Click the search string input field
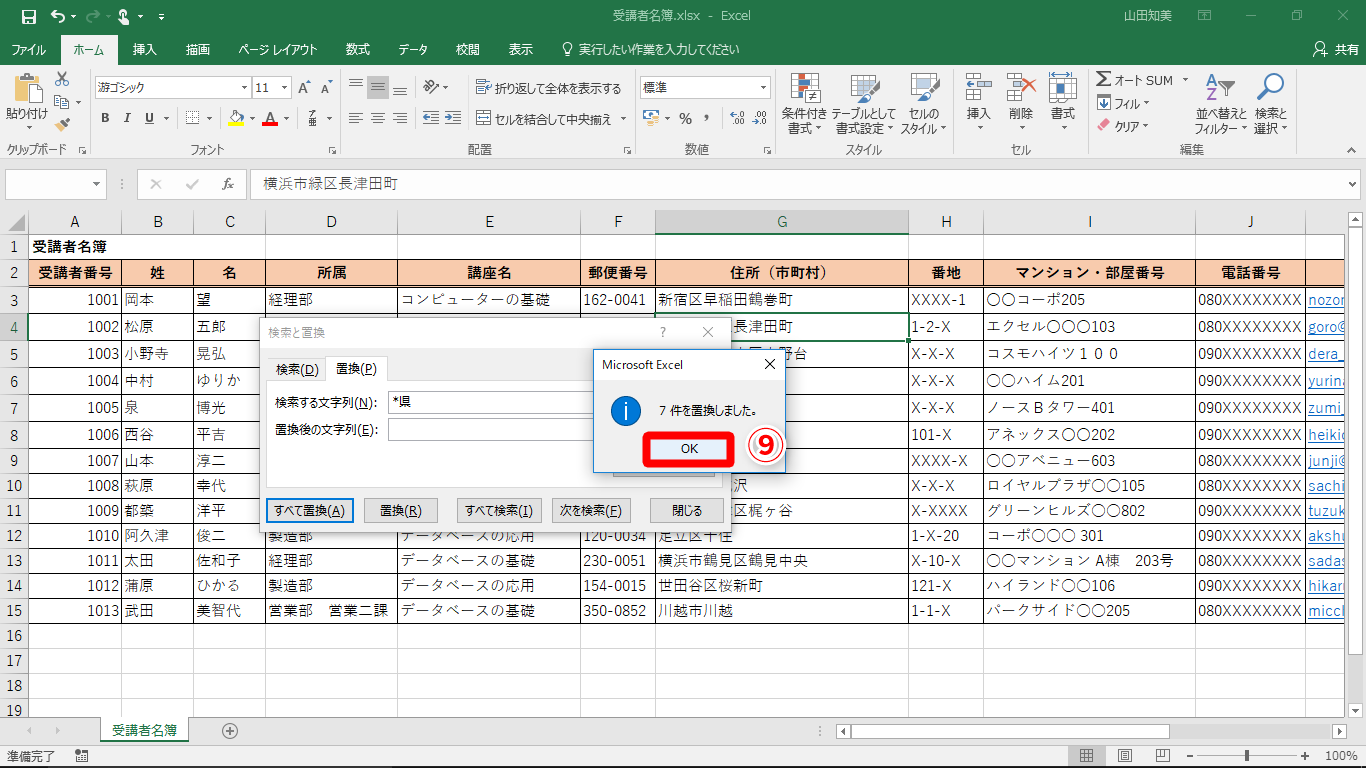This screenshot has width=1366, height=768. pos(490,402)
